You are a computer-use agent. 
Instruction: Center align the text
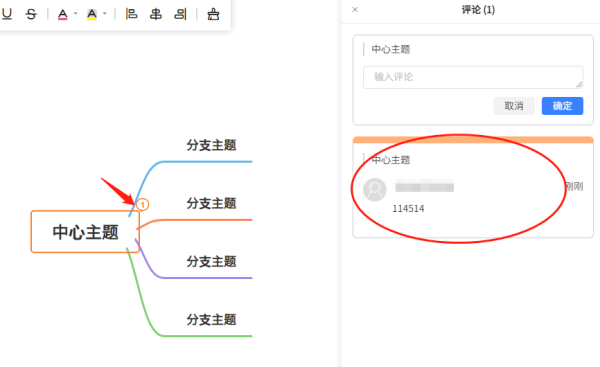tap(156, 14)
